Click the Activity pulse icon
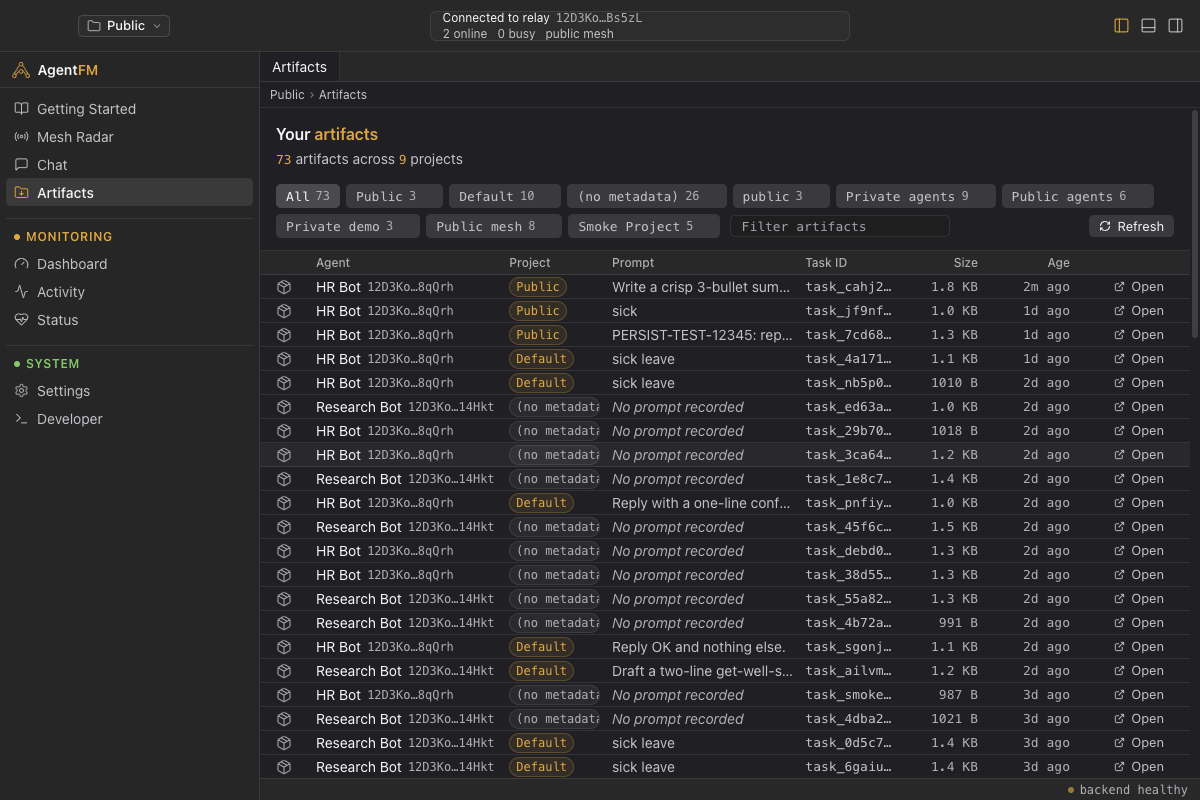Screen dimensions: 1200x800 click(x=21, y=292)
